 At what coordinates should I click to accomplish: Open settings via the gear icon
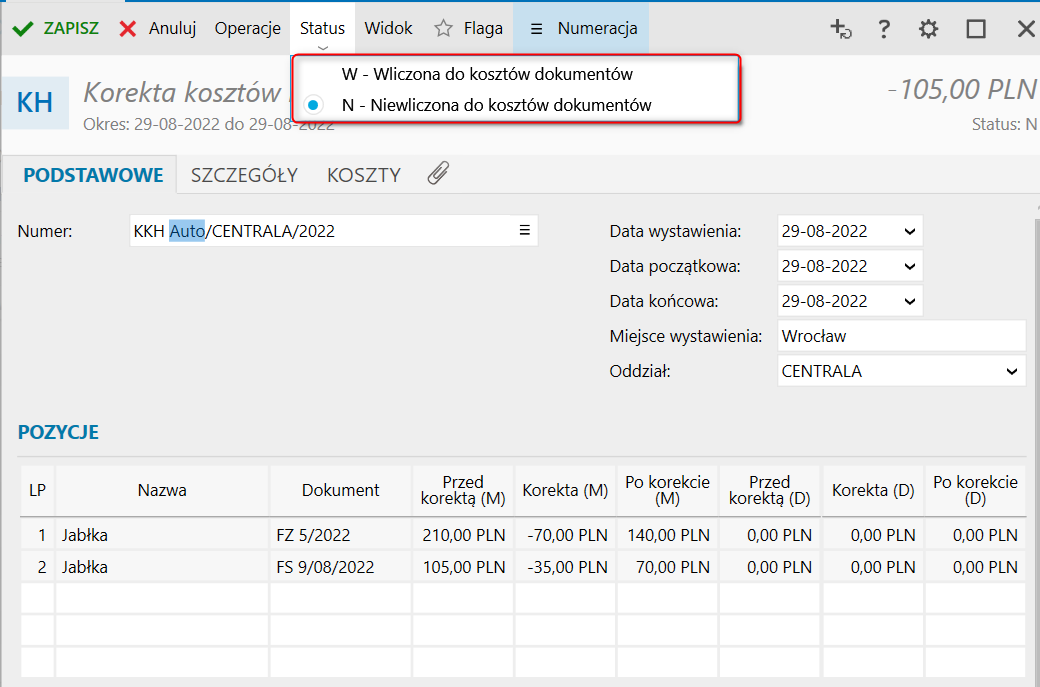pos(929,29)
